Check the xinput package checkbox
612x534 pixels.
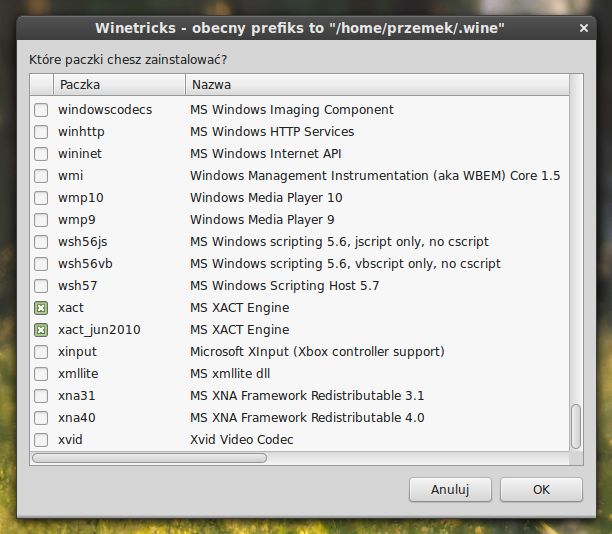41,352
